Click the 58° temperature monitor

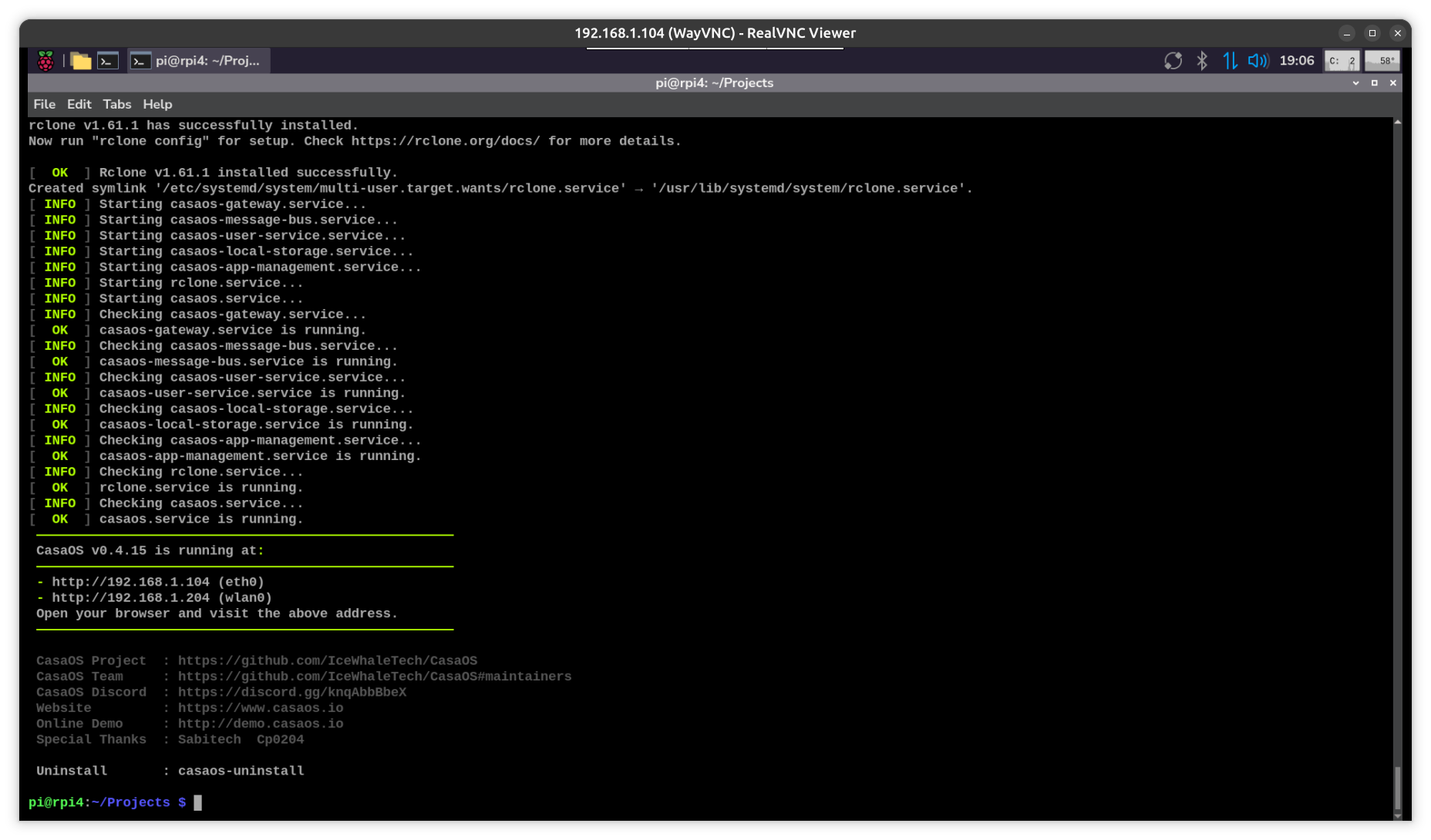(1382, 61)
